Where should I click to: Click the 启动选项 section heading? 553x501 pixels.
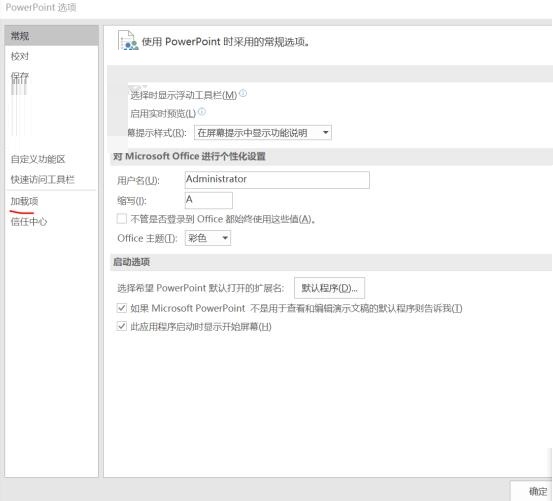coord(132,262)
